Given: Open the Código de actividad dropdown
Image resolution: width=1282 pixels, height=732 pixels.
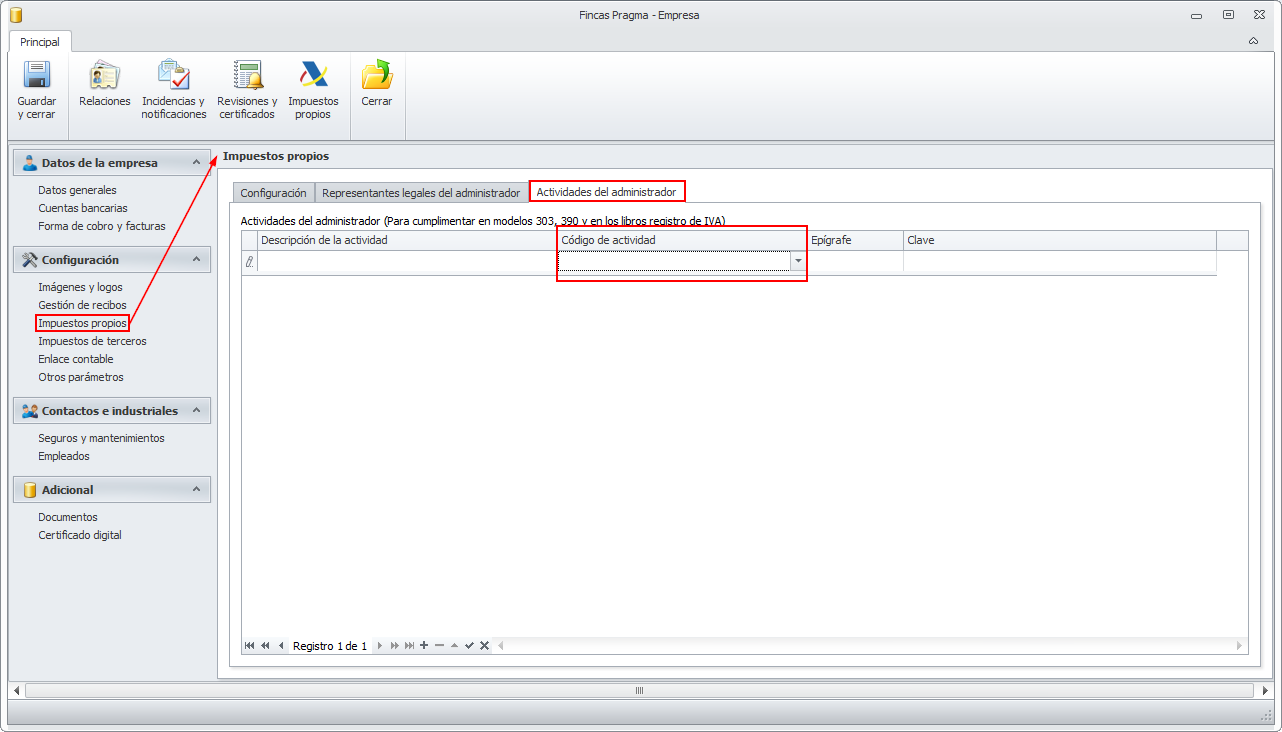Looking at the screenshot, I should pyautogui.click(x=798, y=261).
